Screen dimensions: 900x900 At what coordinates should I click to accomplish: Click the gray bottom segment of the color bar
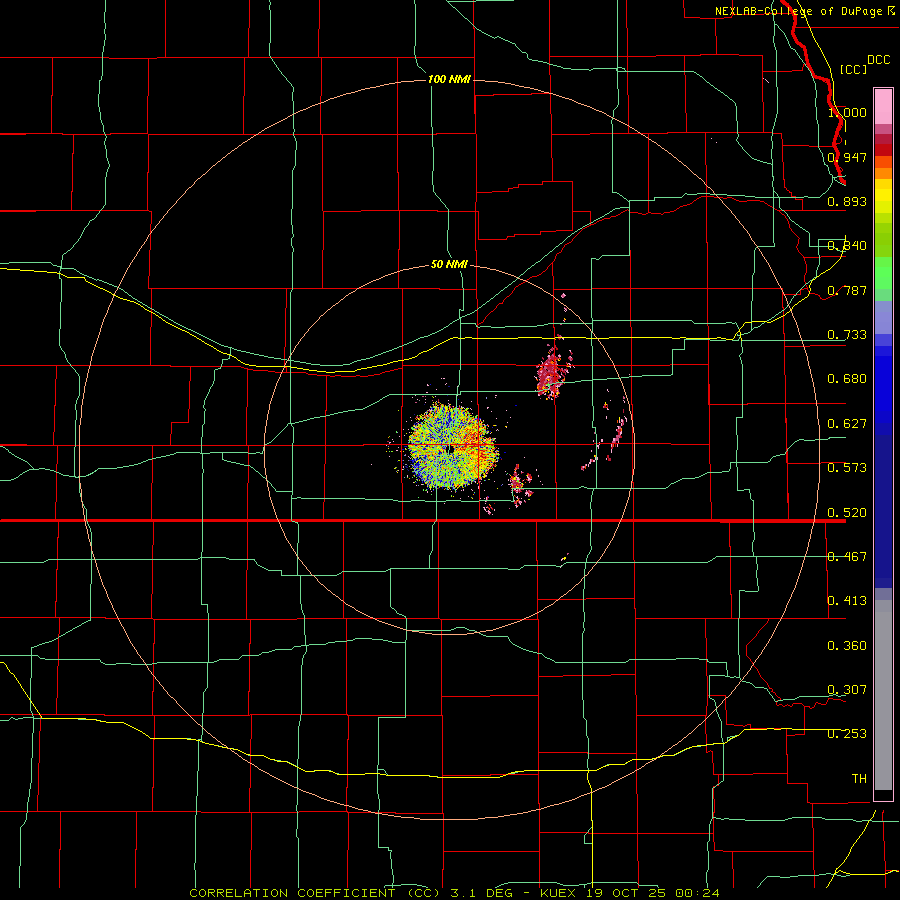pyautogui.click(x=883, y=695)
